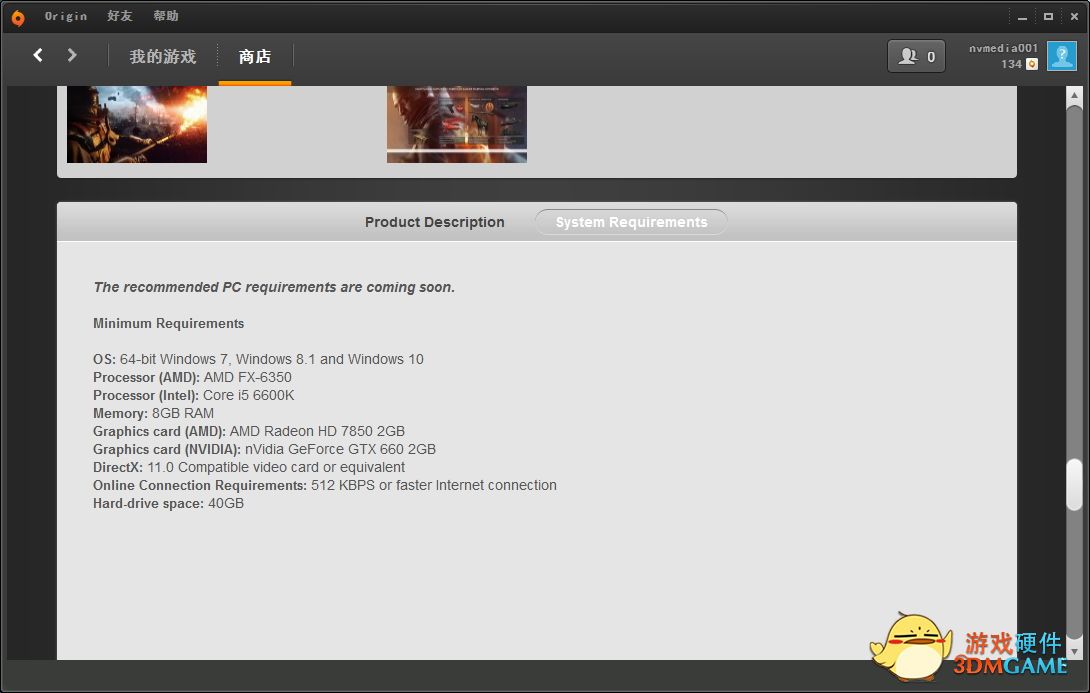Click the Origin logo icon in title bar
Viewport: 1090px width, 693px height.
[17, 17]
